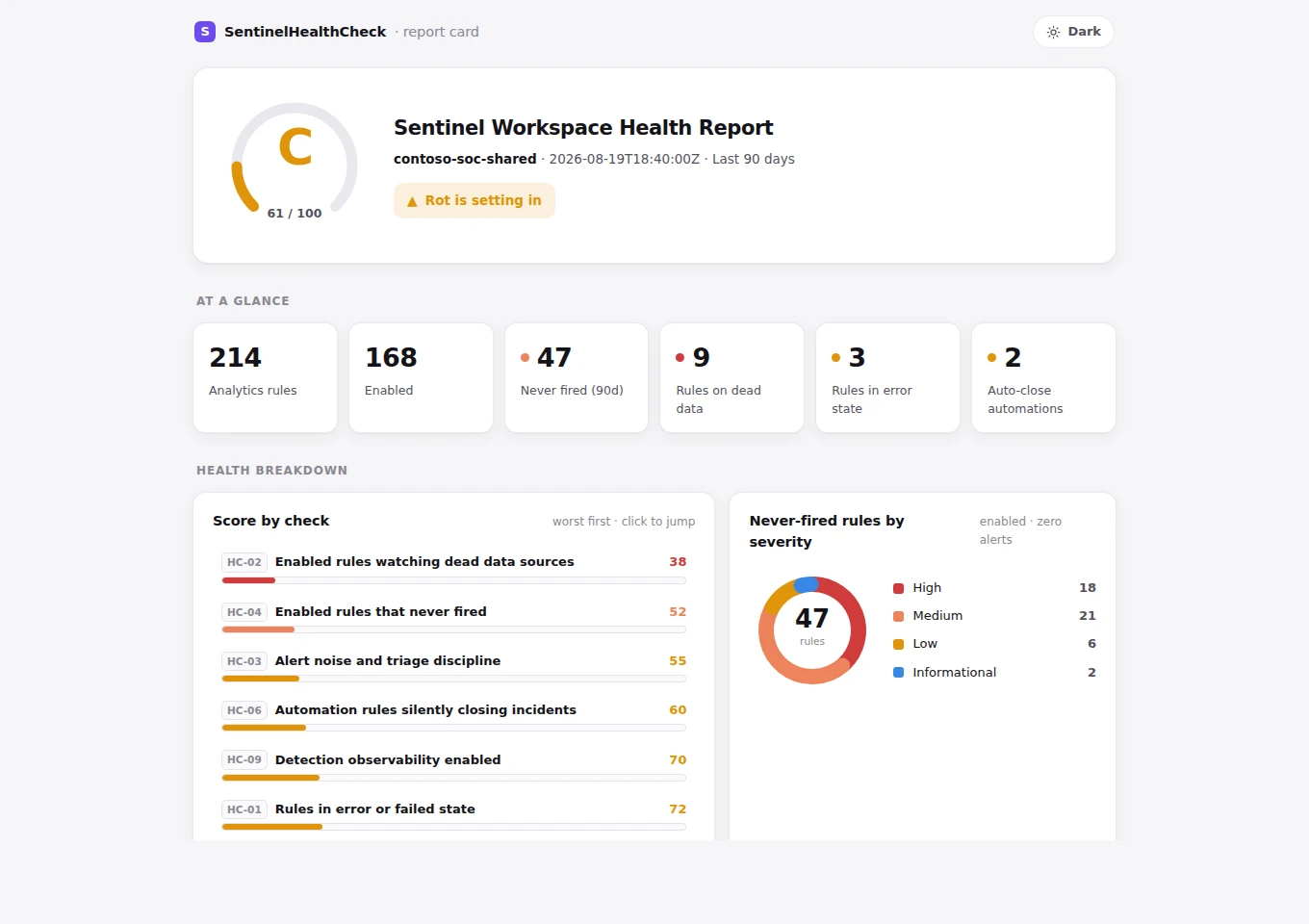Viewport: 1309px width, 924px height.
Task: Click the 'Rot is setting in' badge
Action: pos(475,200)
